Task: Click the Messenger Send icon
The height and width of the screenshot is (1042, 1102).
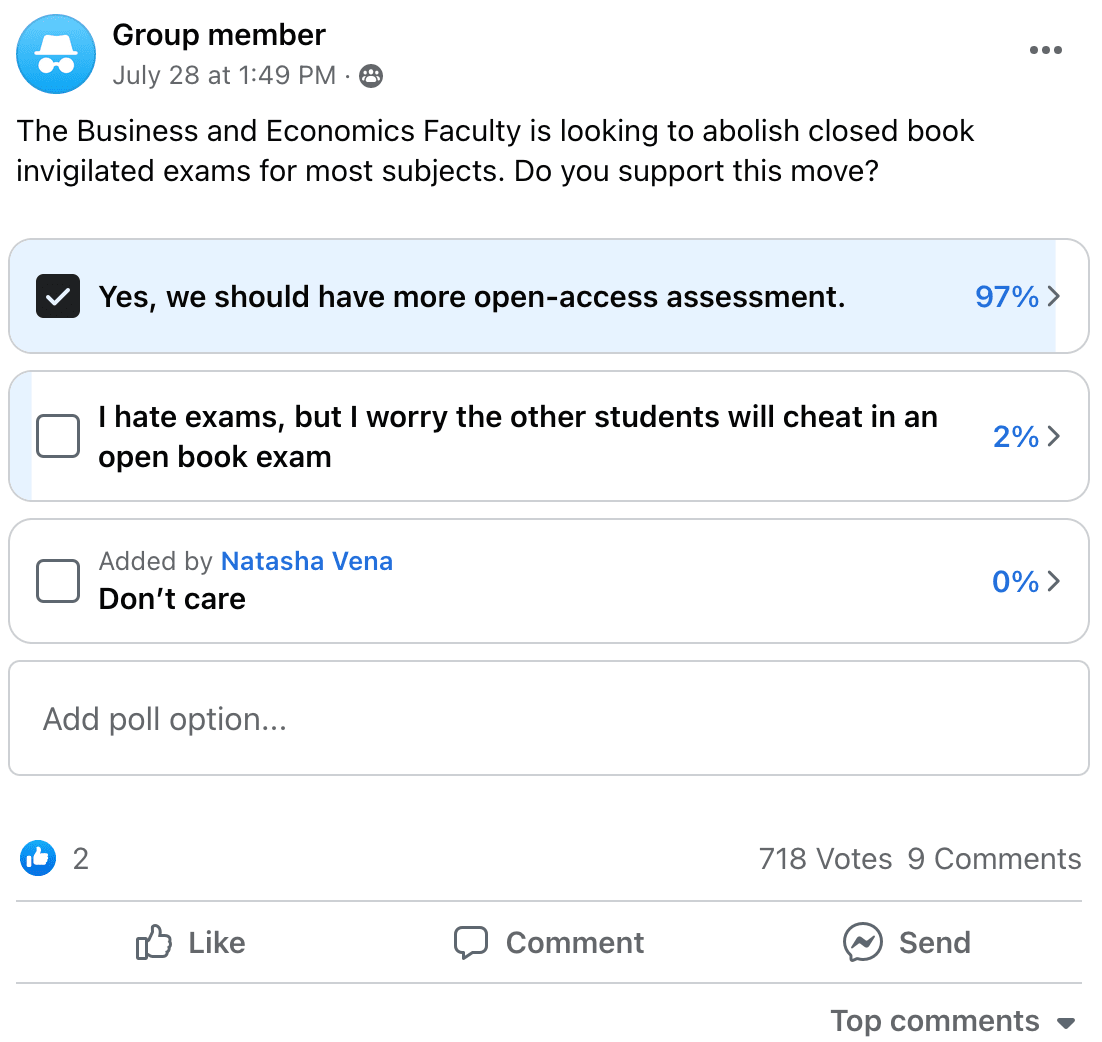Action: [862, 942]
